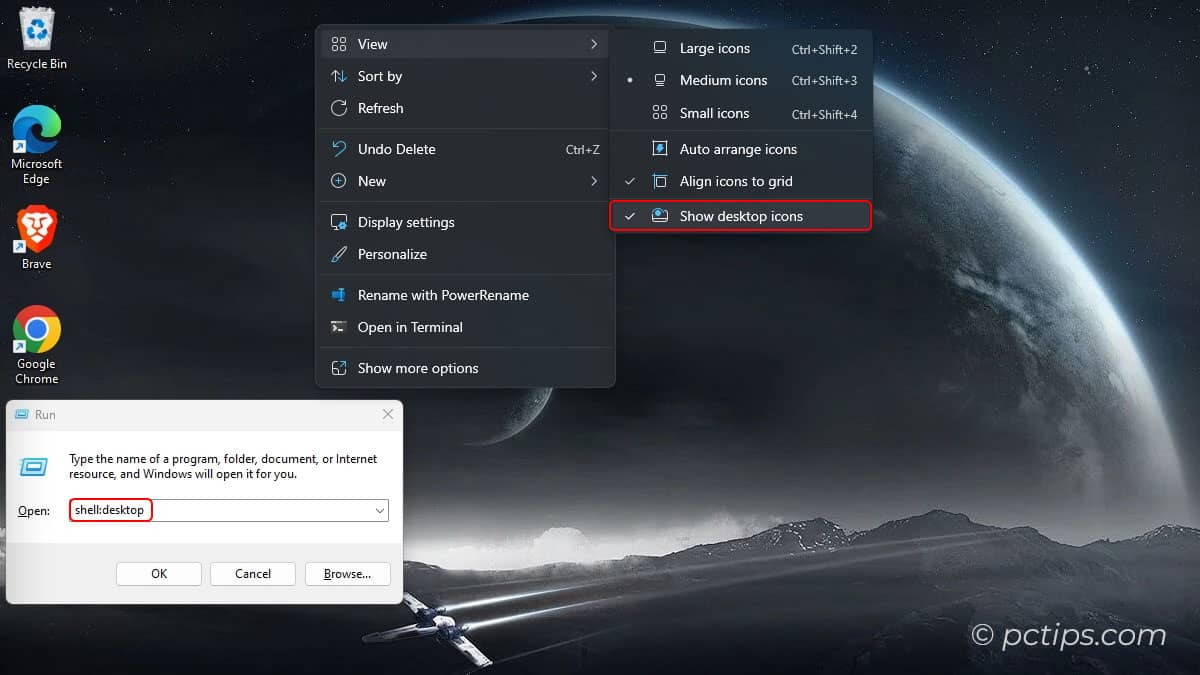
Task: Expand the Sort by submenu
Action: pyautogui.click(x=380, y=76)
